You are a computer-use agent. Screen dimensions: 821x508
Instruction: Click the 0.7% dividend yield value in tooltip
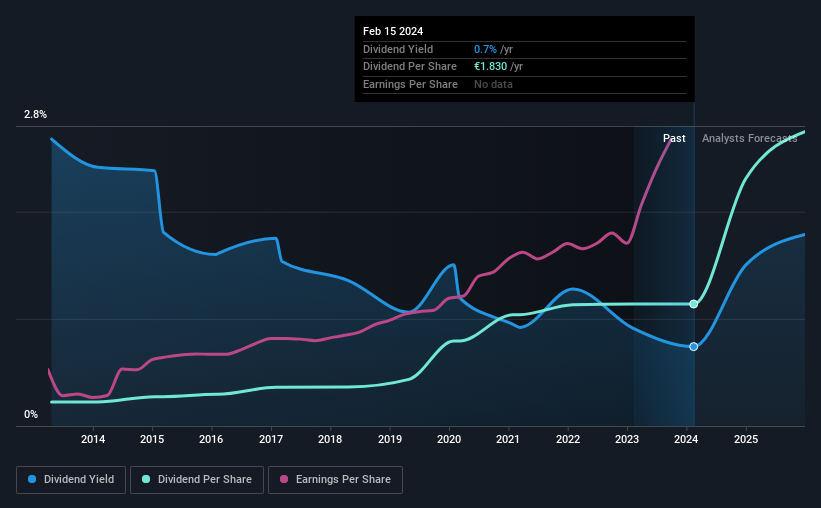point(485,49)
